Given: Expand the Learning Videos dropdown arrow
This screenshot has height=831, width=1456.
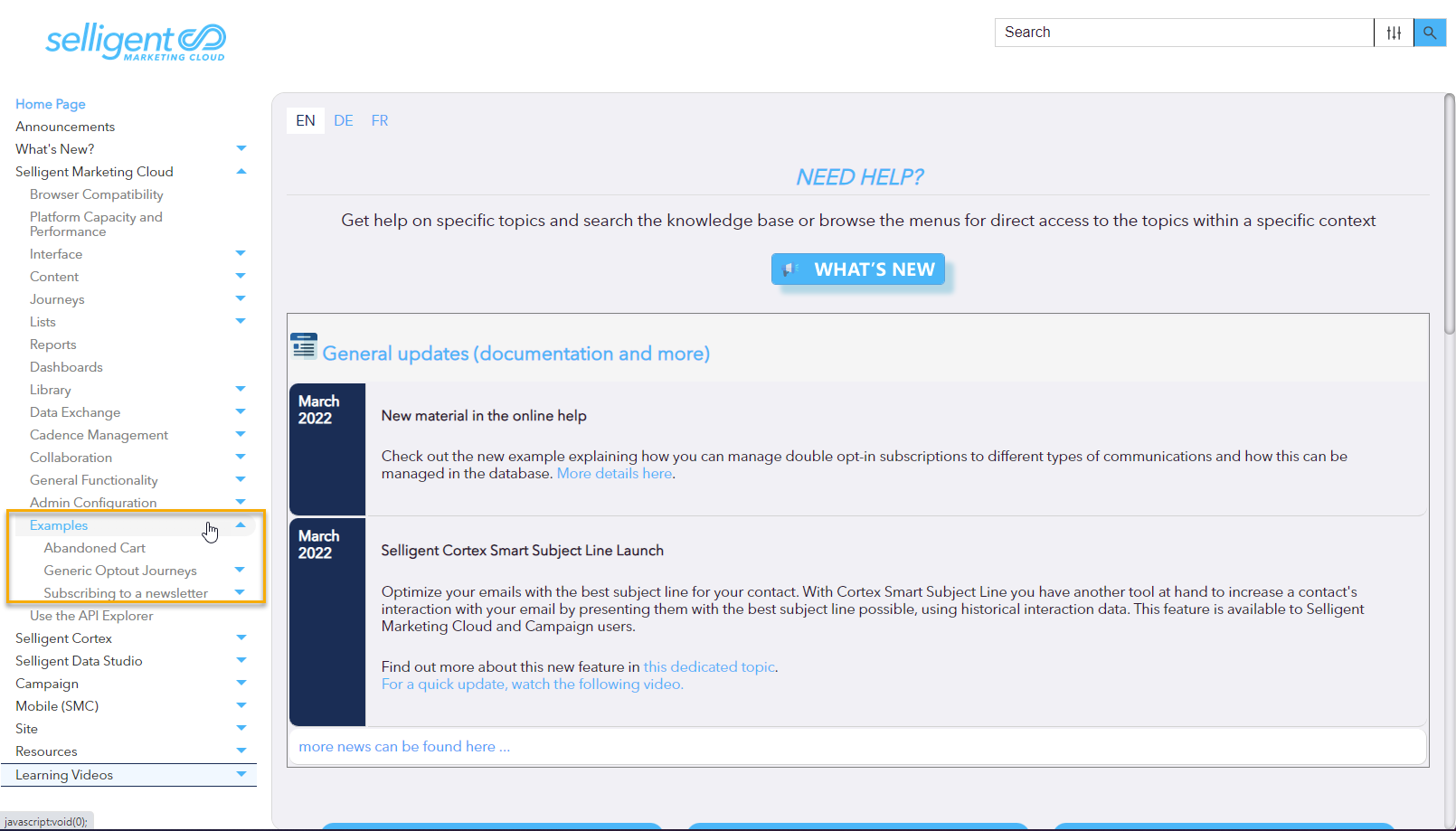Looking at the screenshot, I should point(241,775).
